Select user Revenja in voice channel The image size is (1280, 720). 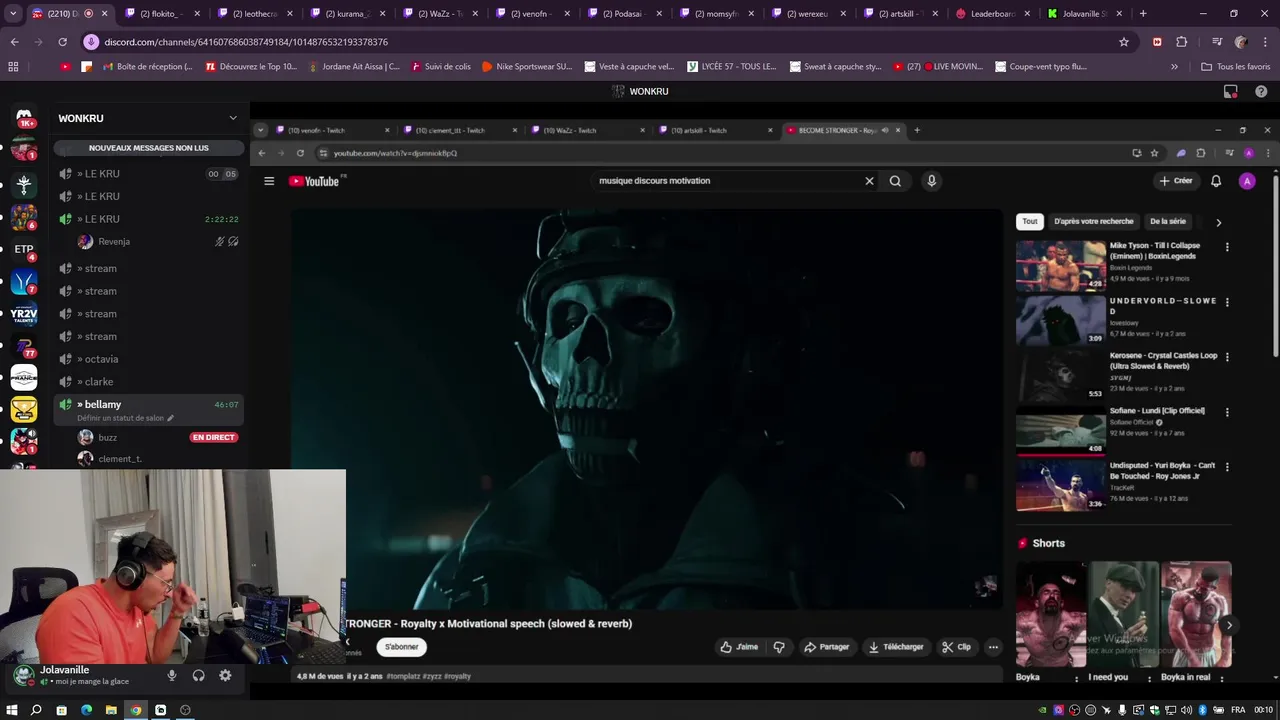coord(149,241)
